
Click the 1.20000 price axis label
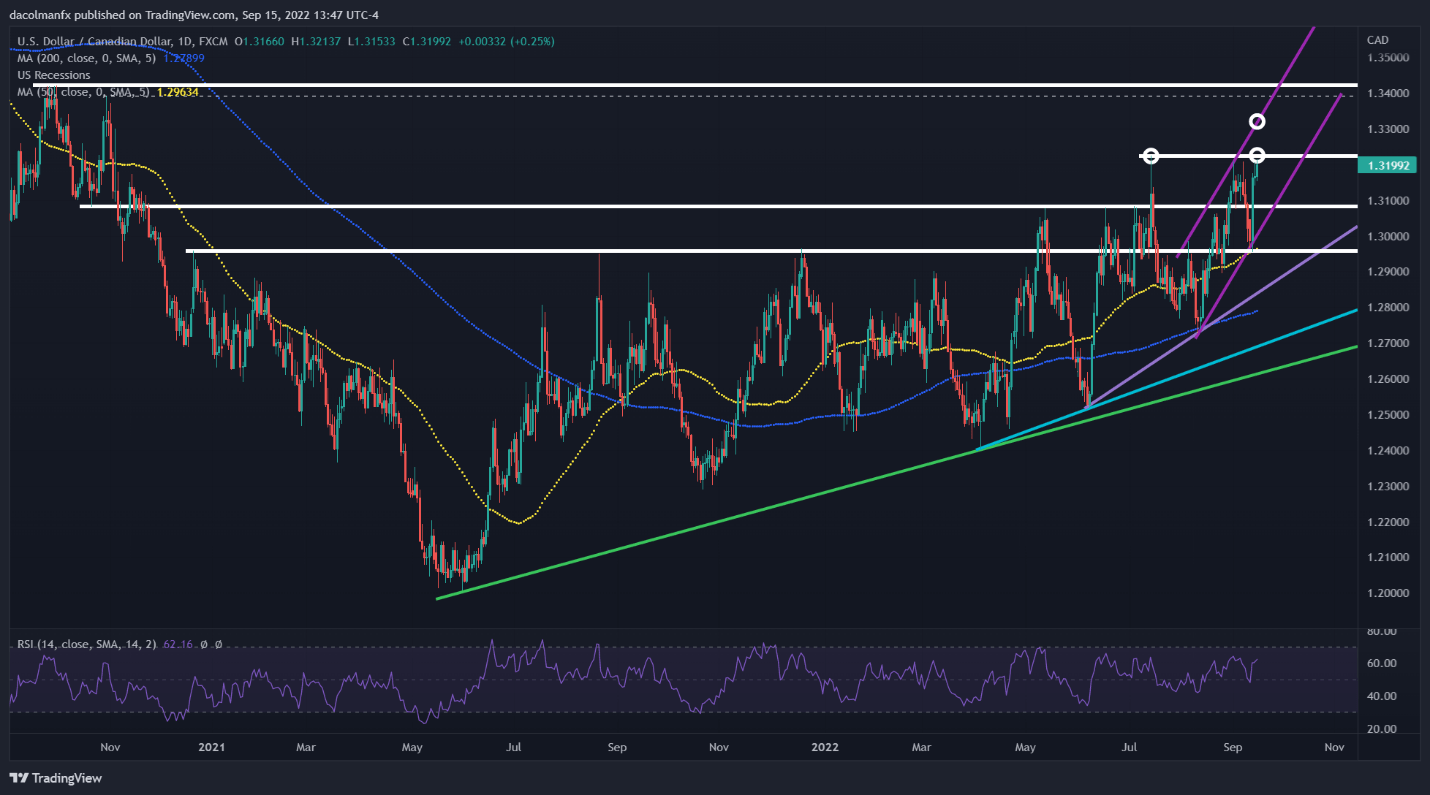[1389, 593]
